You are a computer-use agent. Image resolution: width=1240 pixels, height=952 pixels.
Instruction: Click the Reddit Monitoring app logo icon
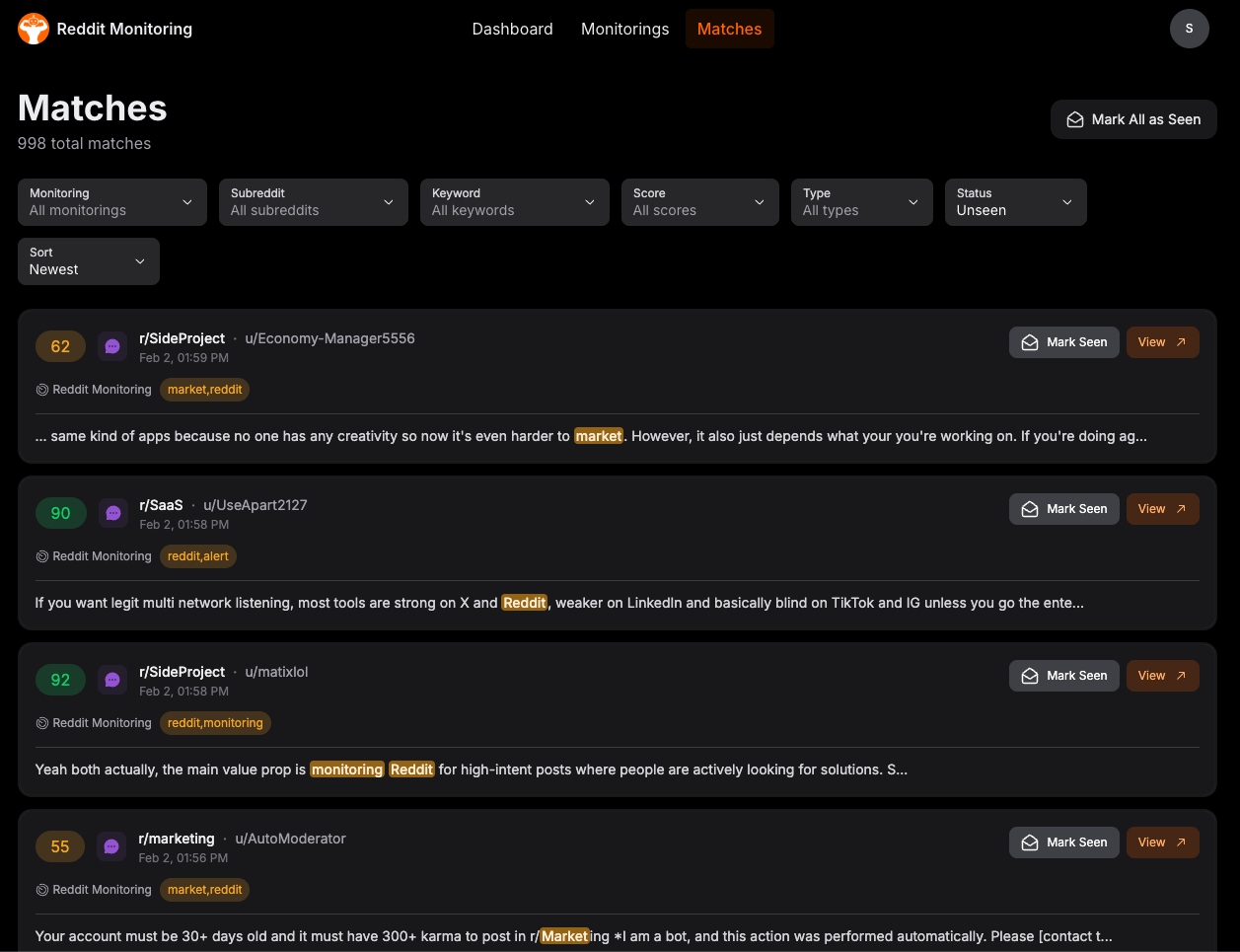(x=33, y=29)
